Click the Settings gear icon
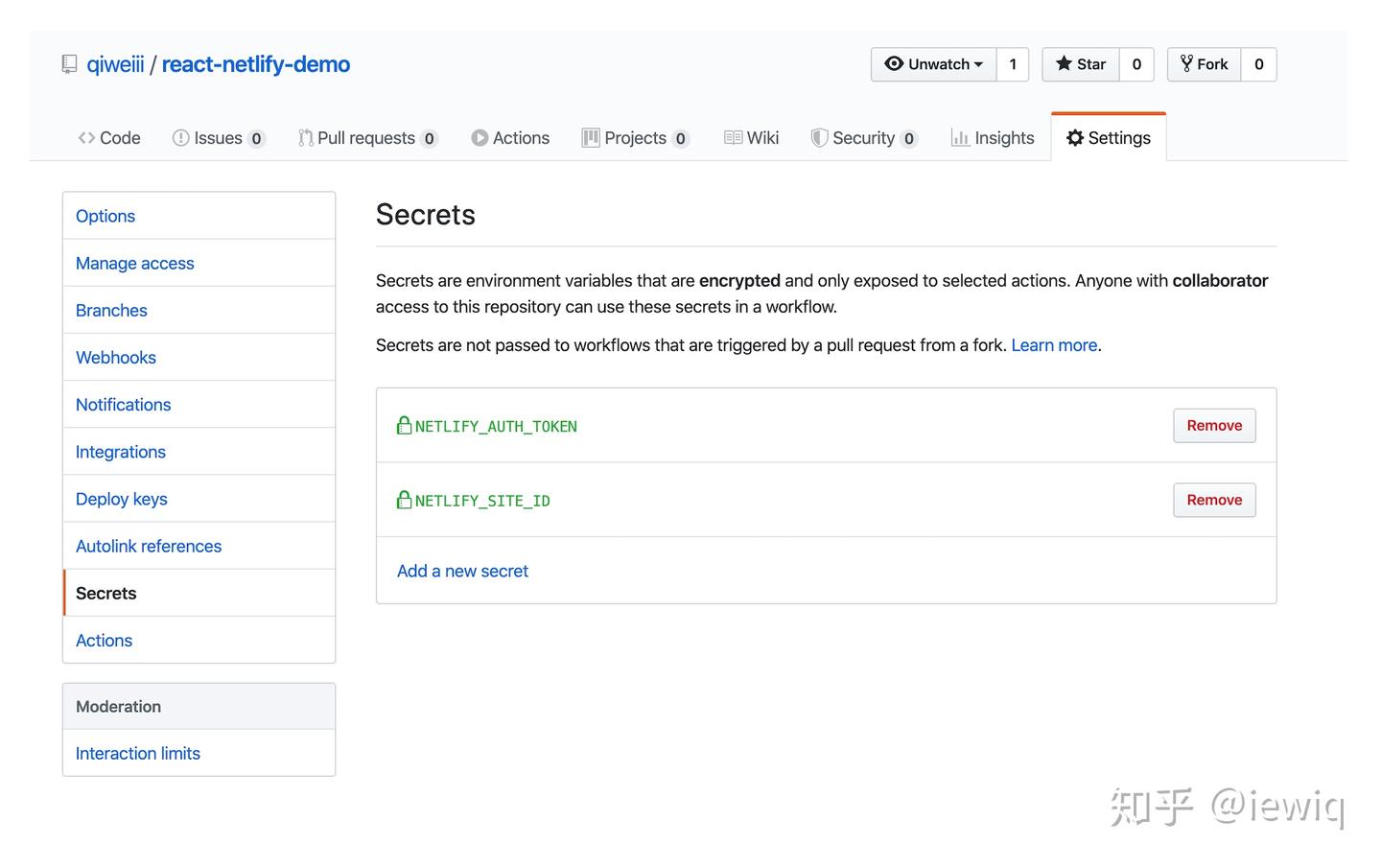The height and width of the screenshot is (868, 1381). pyautogui.click(x=1075, y=137)
